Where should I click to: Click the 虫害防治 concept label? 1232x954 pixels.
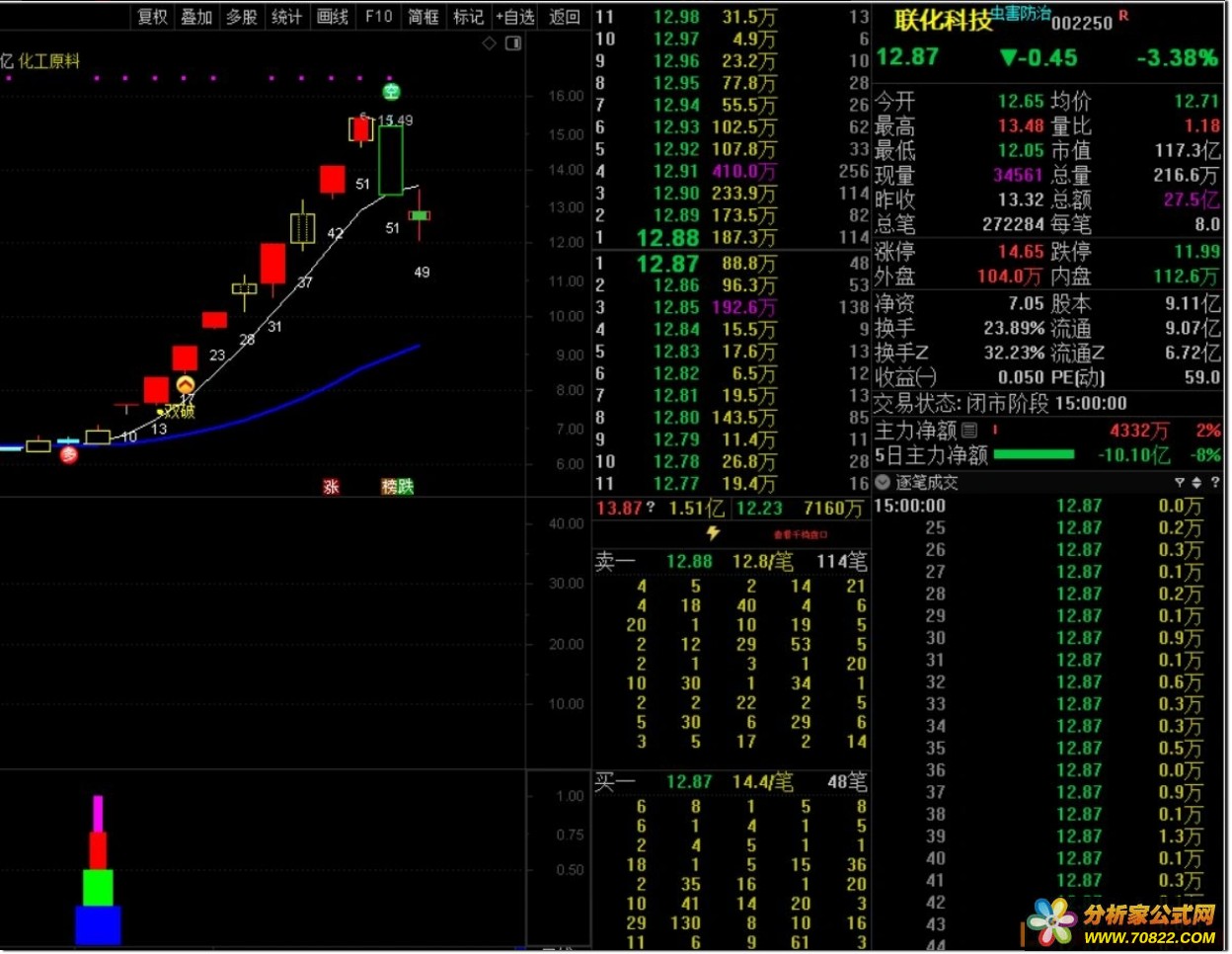tap(1021, 13)
